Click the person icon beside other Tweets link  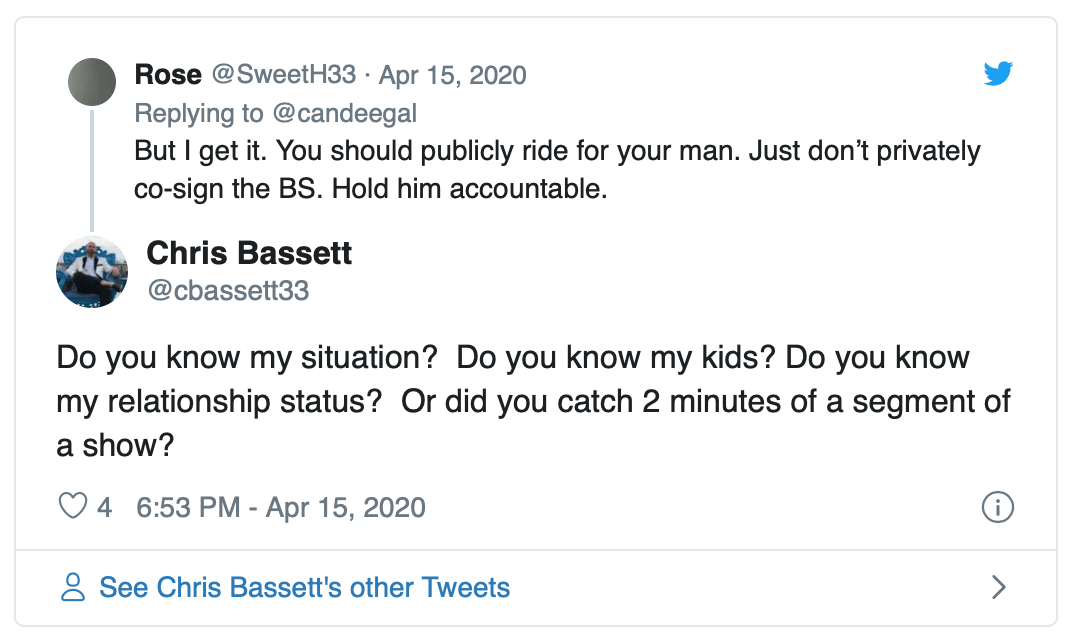73,587
